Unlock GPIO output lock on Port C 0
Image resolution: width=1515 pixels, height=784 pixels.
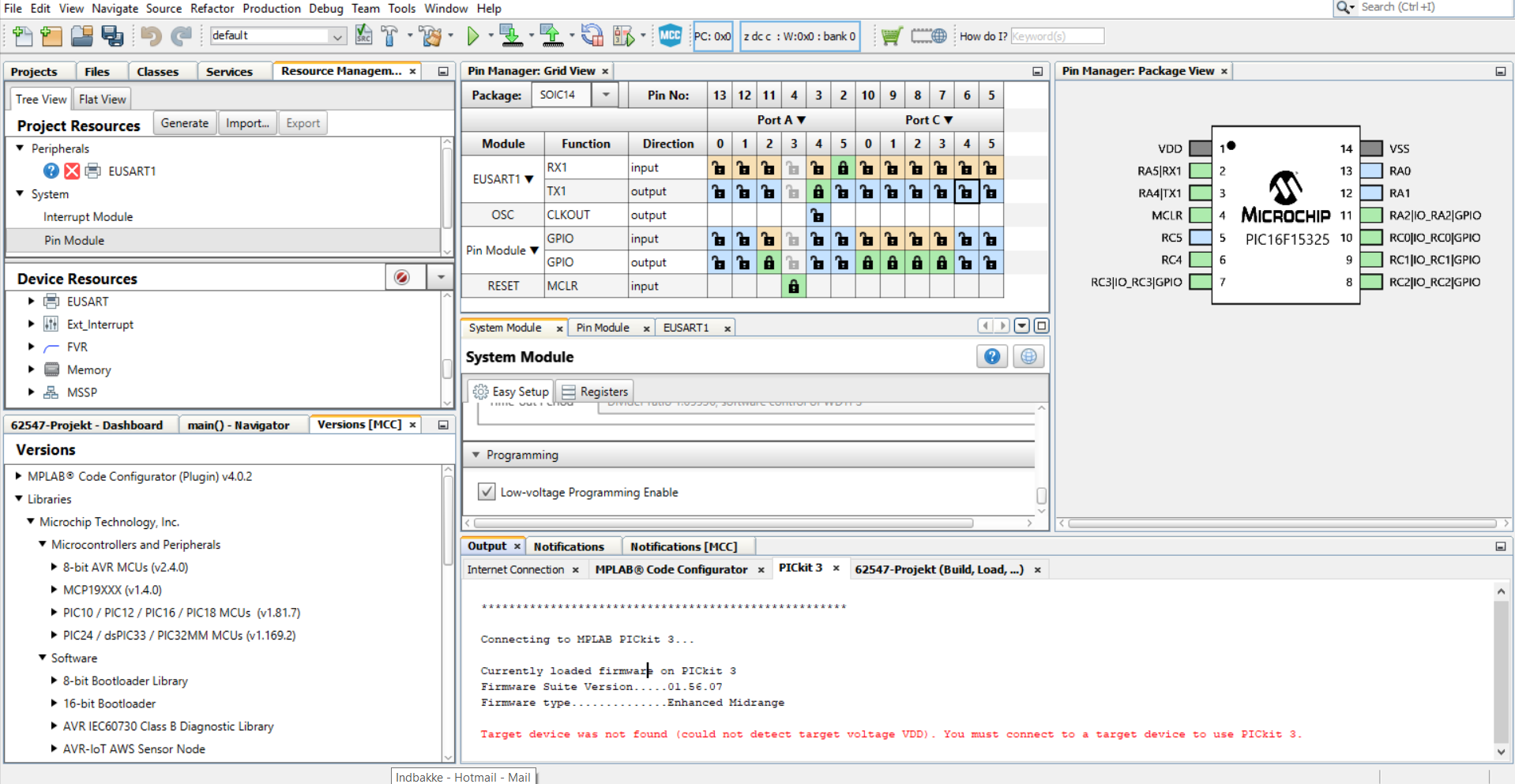click(x=867, y=262)
